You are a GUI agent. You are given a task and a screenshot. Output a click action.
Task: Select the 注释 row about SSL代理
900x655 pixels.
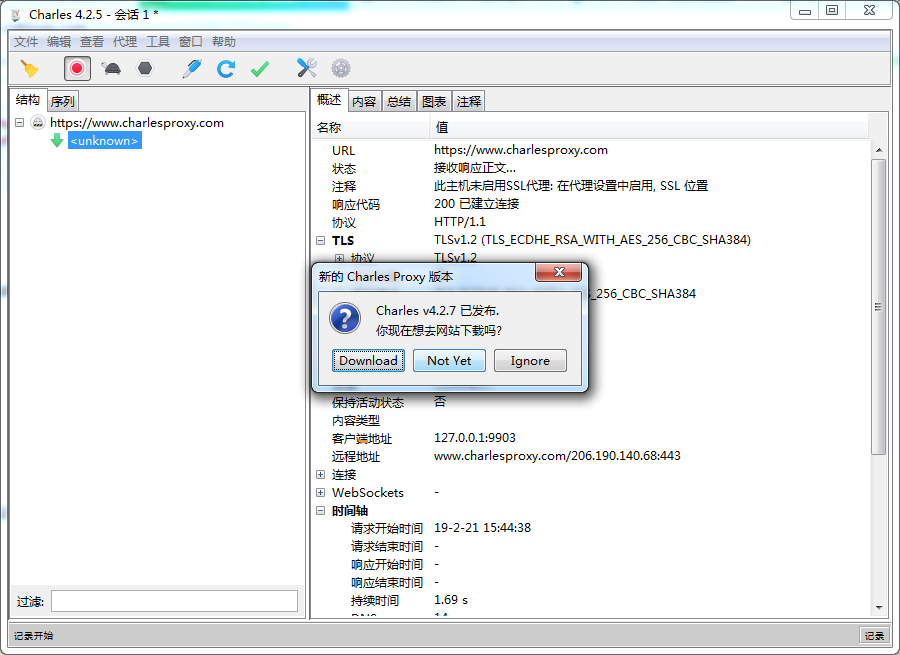click(x=591, y=186)
